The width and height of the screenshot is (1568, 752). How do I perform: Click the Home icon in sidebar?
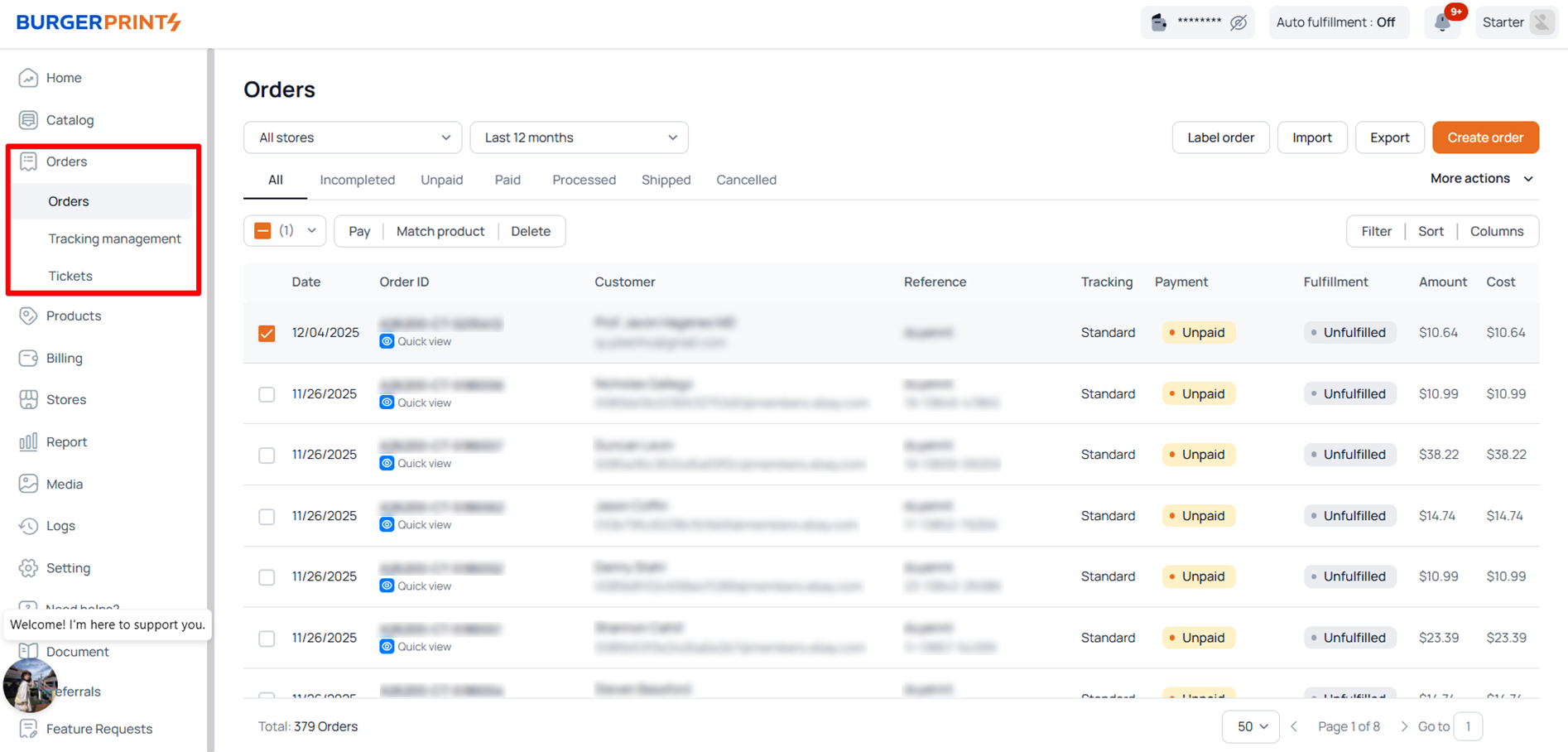coord(28,78)
